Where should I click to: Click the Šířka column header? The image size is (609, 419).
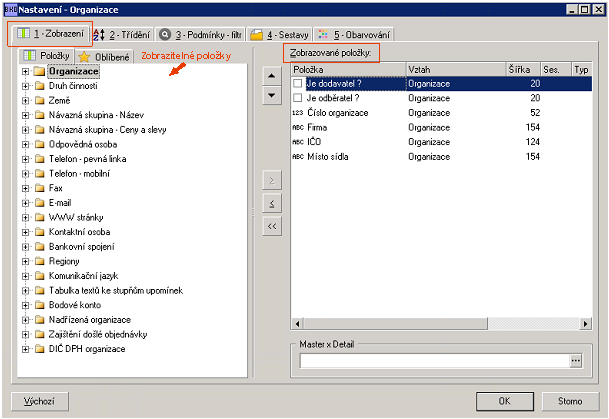[523, 70]
